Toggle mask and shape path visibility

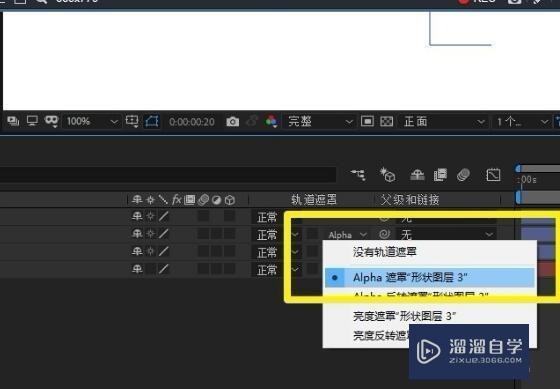[152, 121]
